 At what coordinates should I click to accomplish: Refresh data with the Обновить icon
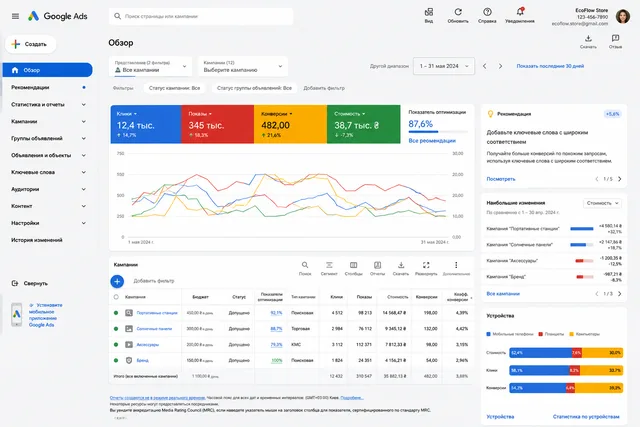(x=458, y=15)
